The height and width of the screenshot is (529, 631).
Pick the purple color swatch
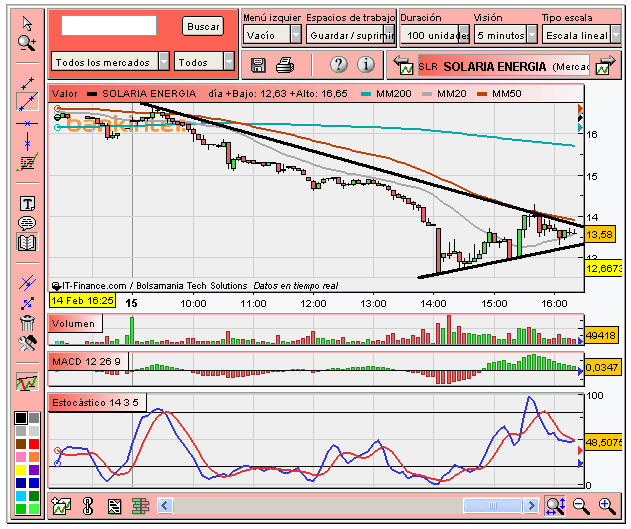34,470
